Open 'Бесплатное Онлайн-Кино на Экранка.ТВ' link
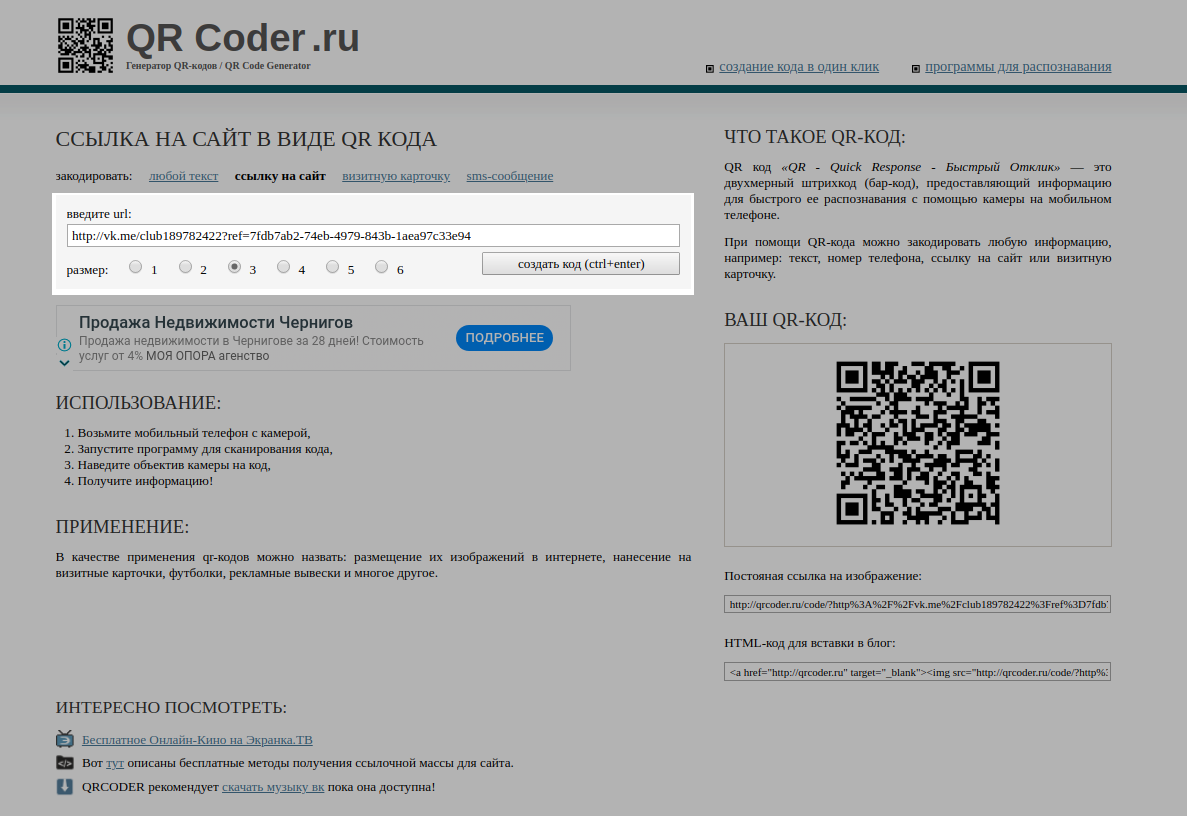Viewport: 1187px width, 816px height. tap(197, 740)
